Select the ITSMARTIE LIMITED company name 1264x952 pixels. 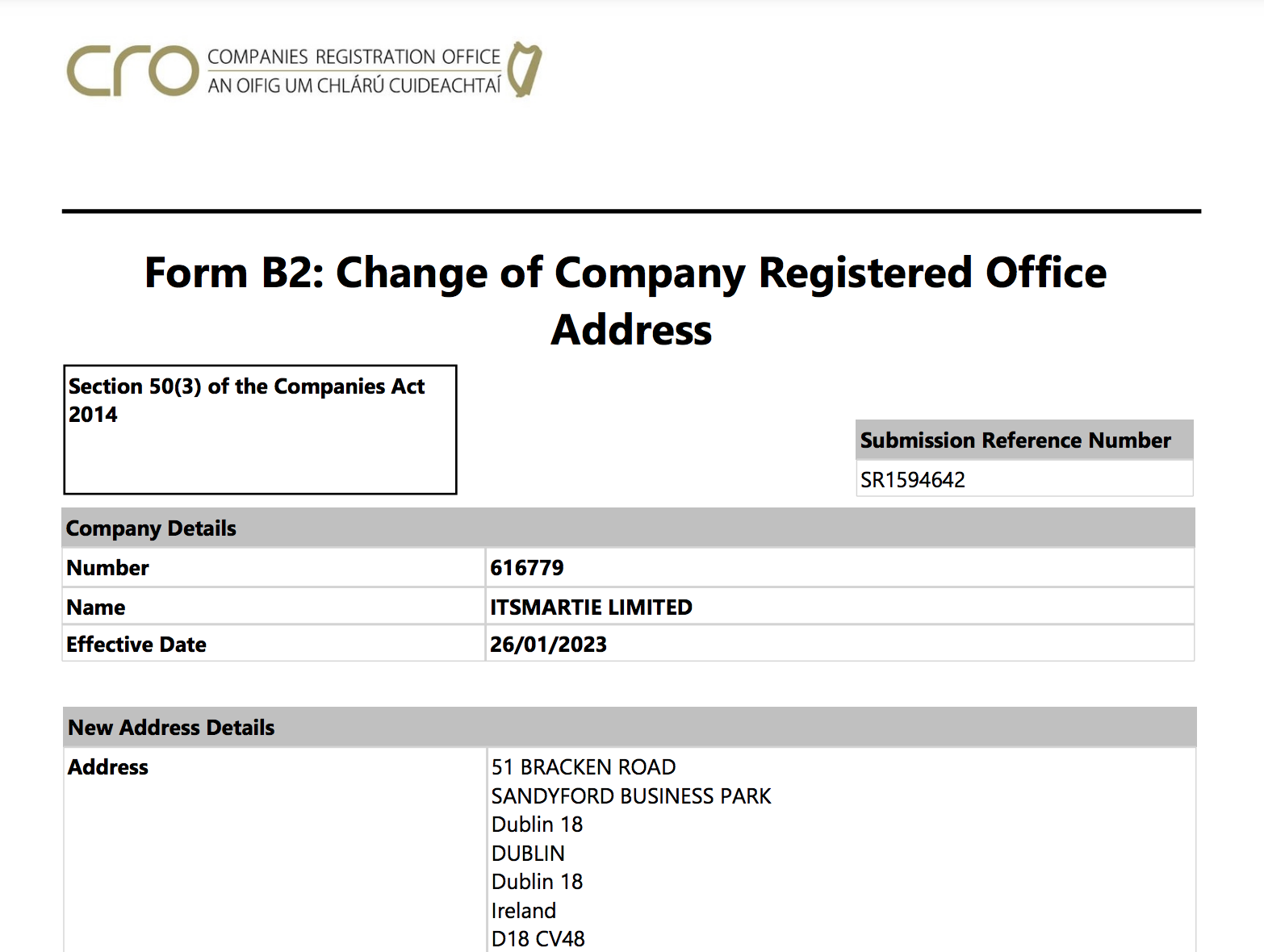(x=591, y=608)
